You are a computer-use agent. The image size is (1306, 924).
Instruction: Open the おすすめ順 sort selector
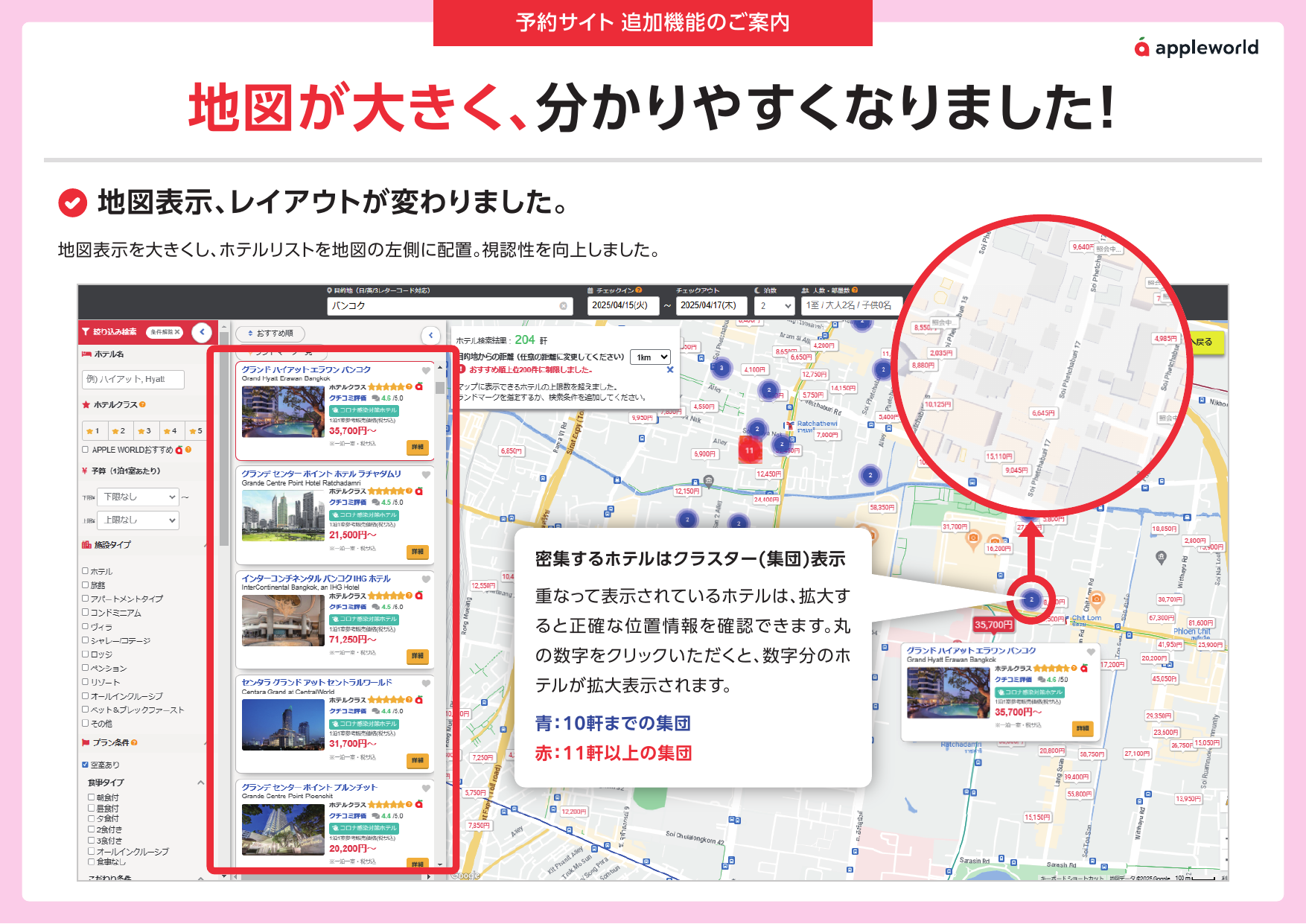point(270,334)
